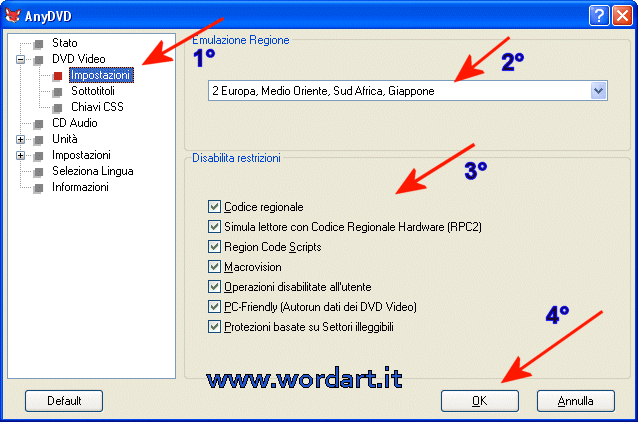Select DVD Video in the tree
Screen dimensions: 638x422
pyautogui.click(x=79, y=59)
